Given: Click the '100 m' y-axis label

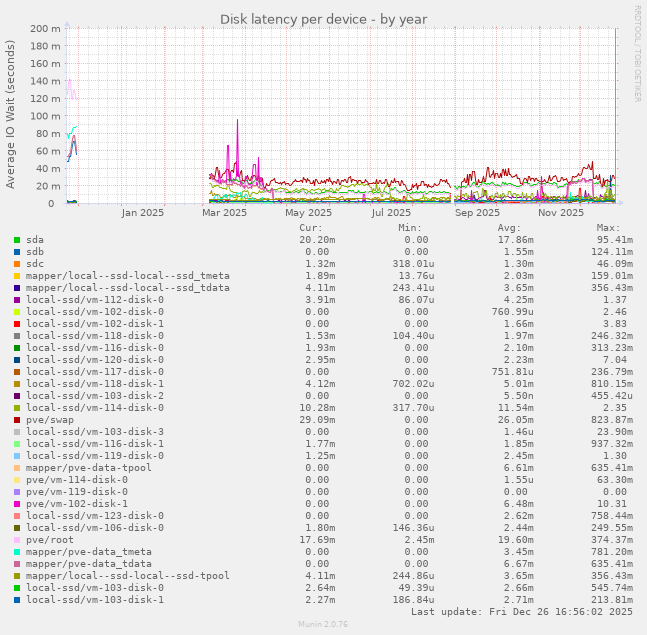Looking at the screenshot, I should click(x=45, y=116).
